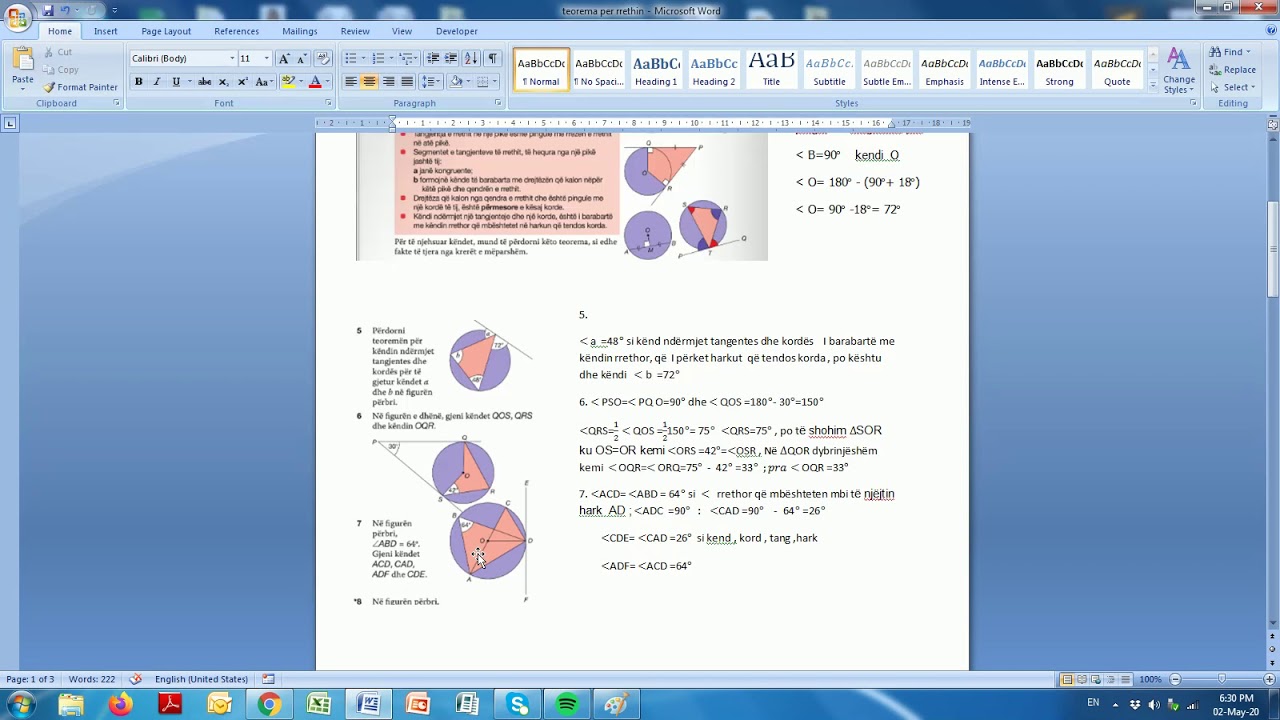1280x720 pixels.
Task: Click the word count in the status bar
Action: click(x=92, y=679)
